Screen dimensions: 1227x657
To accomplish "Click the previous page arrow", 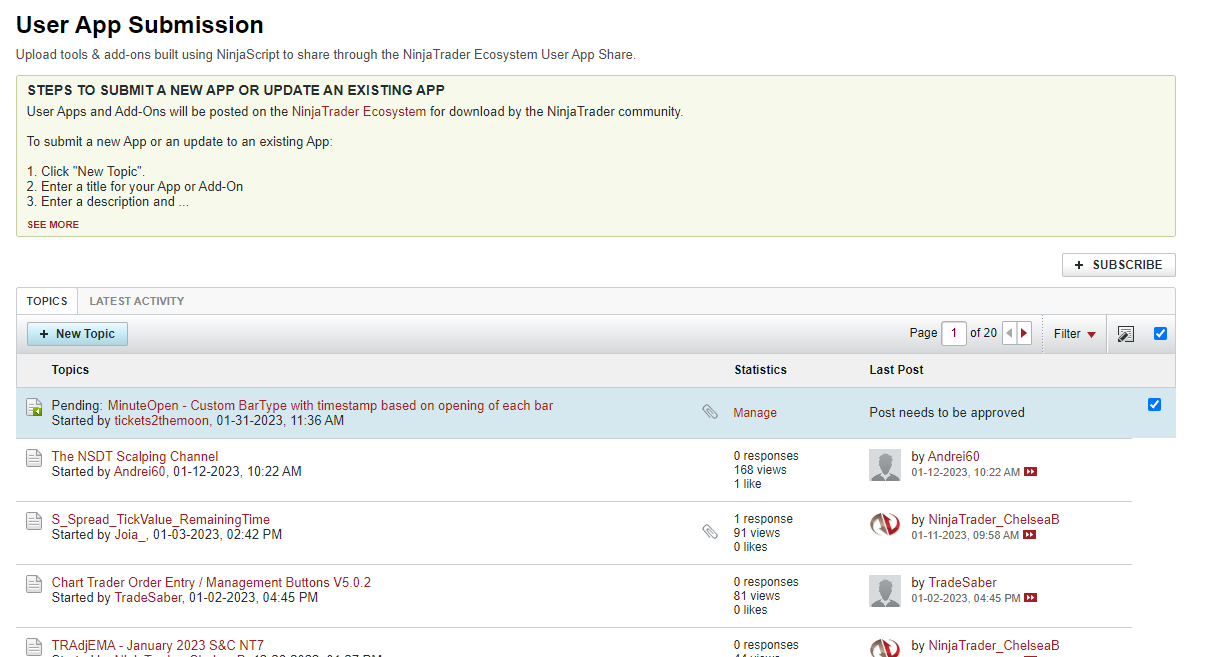I will tap(1009, 332).
